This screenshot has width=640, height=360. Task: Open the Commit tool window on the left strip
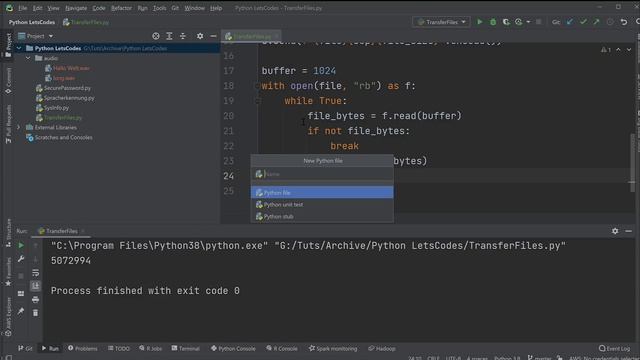(x=9, y=81)
